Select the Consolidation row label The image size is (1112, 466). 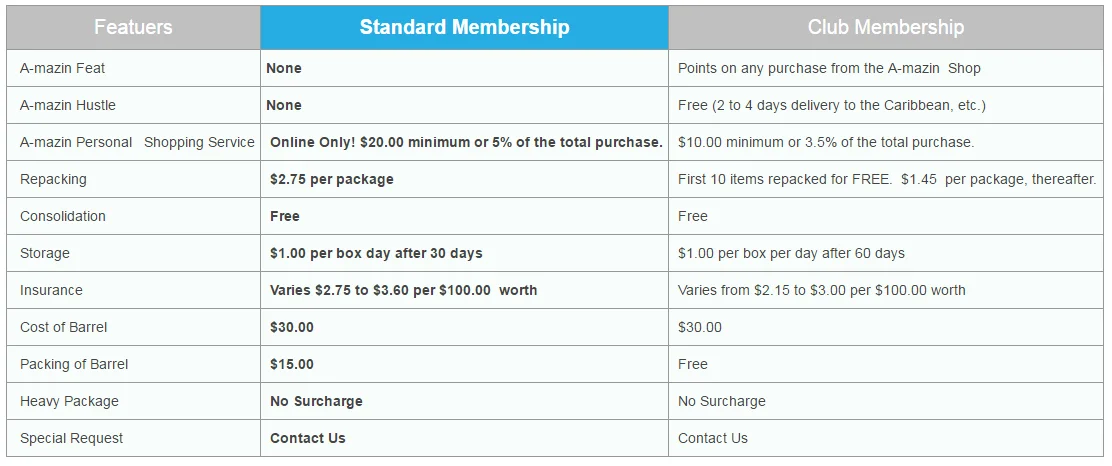(x=62, y=216)
